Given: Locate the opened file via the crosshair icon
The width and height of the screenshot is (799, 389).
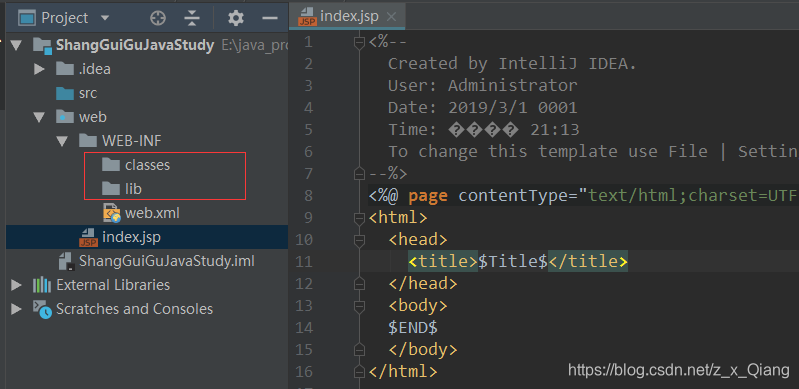Looking at the screenshot, I should point(158,18).
